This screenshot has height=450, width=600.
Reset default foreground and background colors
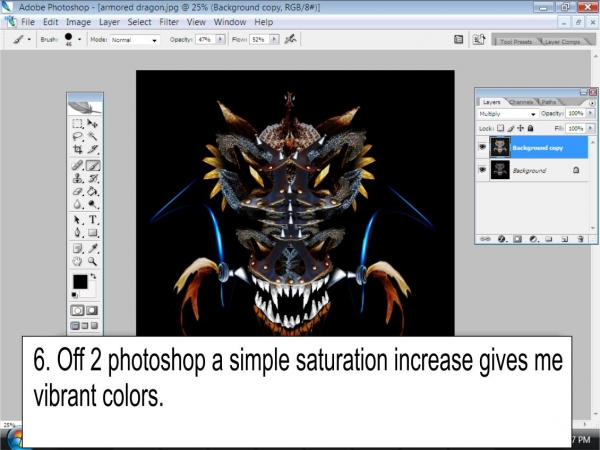coord(75,295)
